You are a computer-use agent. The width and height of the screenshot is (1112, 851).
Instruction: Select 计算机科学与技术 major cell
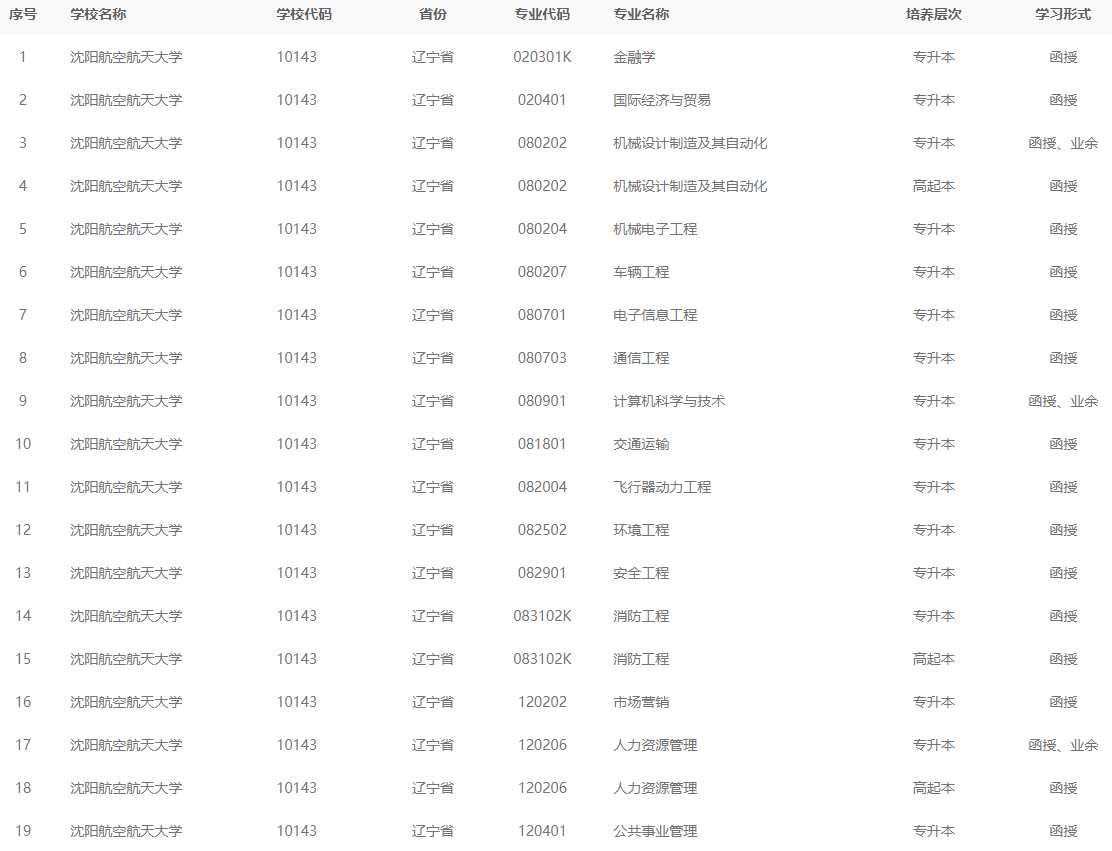point(669,401)
